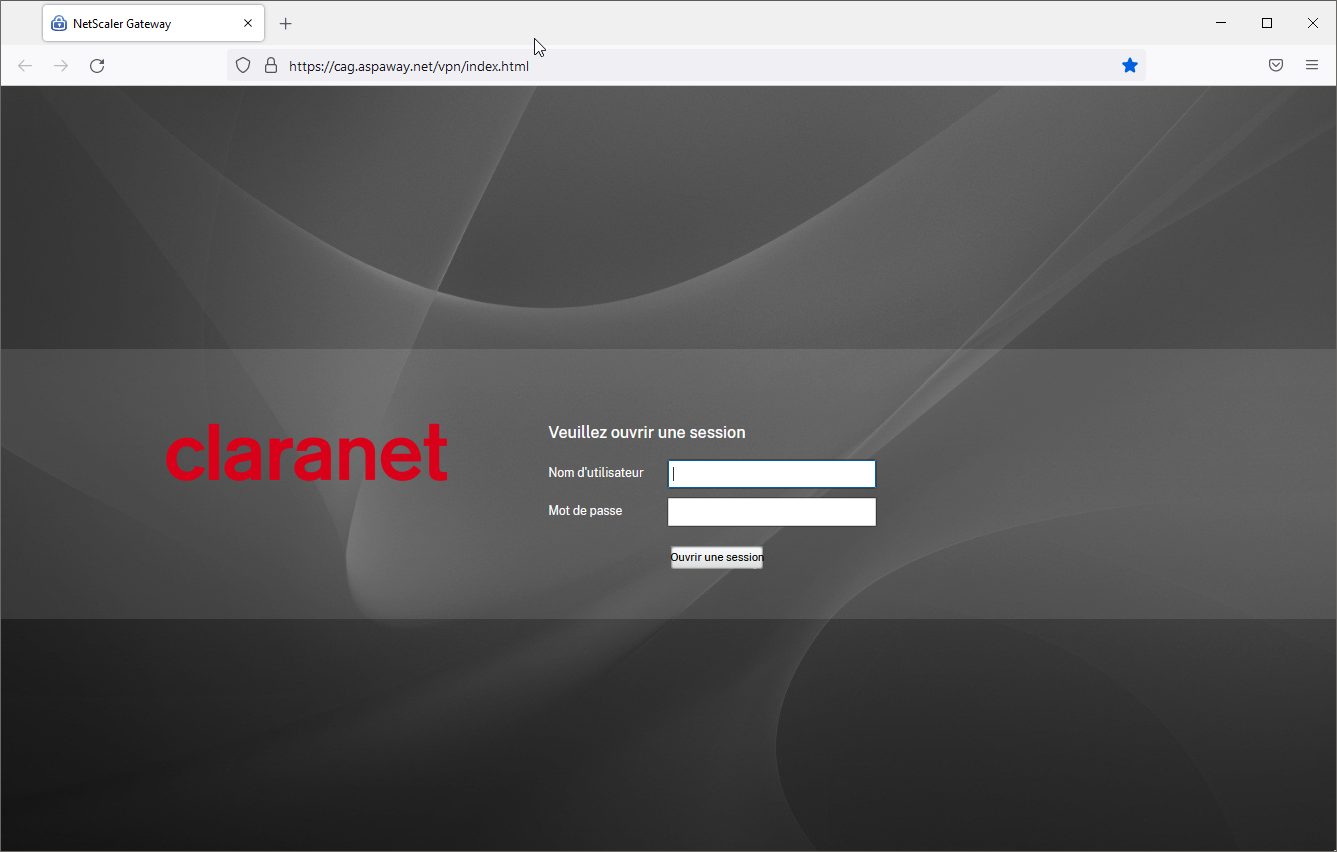Open the shield tracking protection icon

pyautogui.click(x=243, y=66)
